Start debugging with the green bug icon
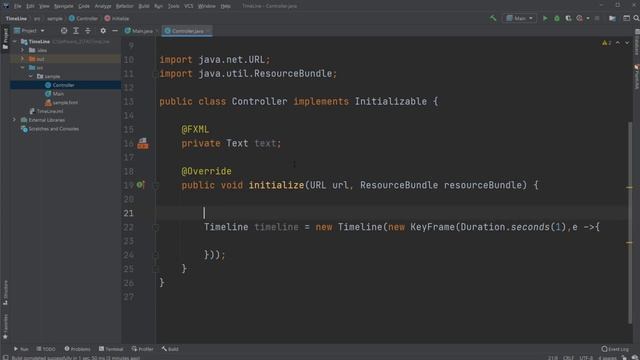 pos(557,18)
